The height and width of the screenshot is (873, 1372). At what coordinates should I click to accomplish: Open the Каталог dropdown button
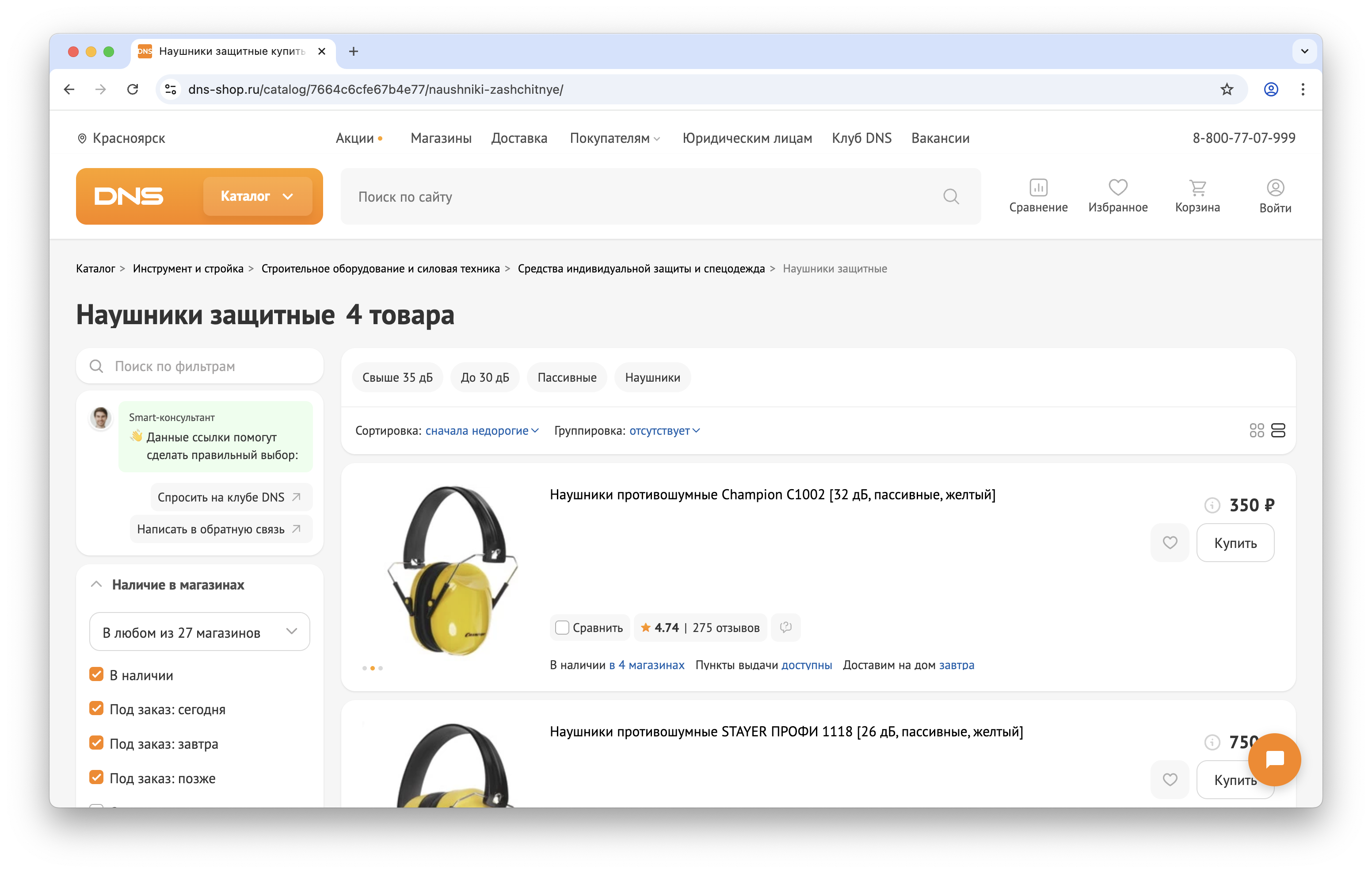(258, 195)
